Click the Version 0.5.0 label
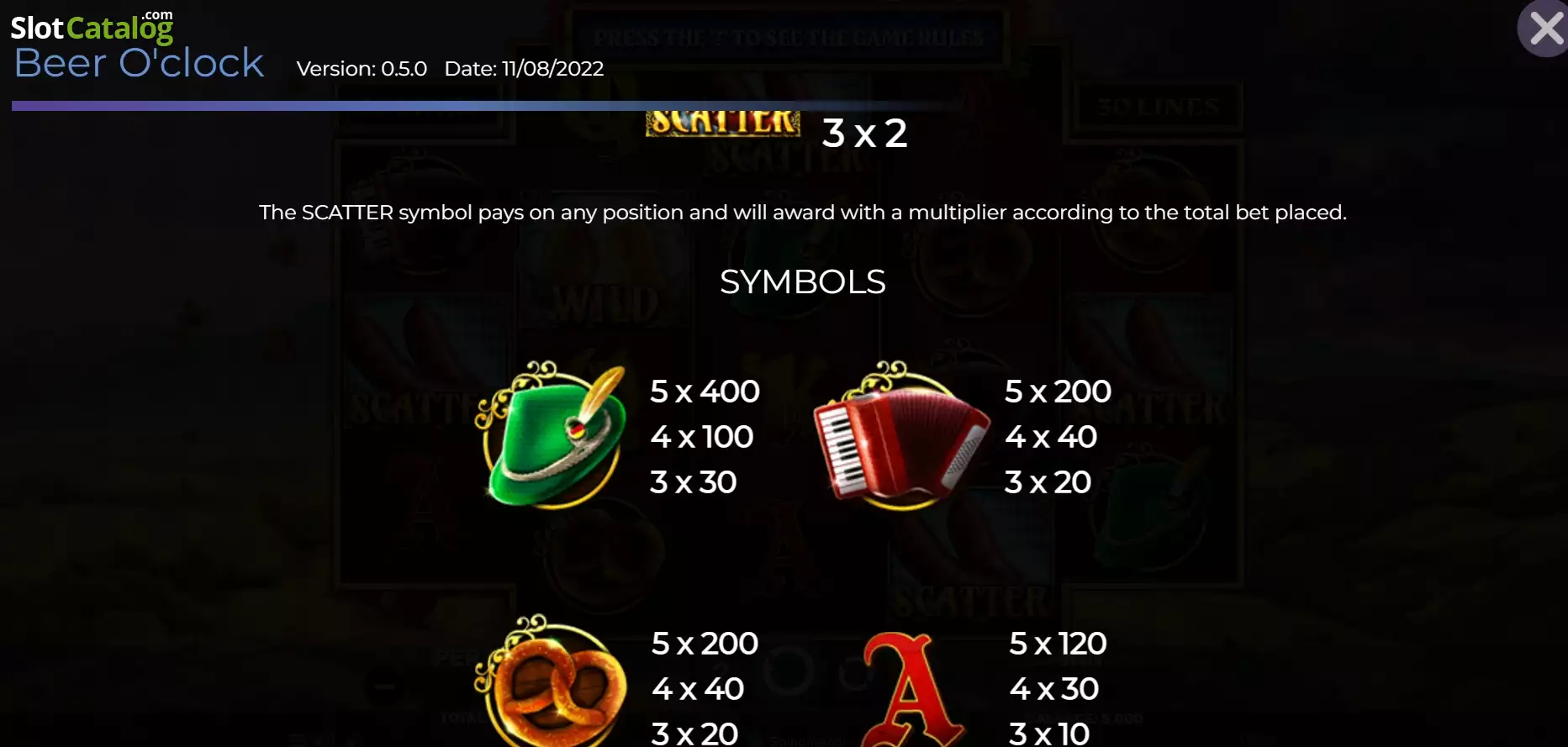Image resolution: width=1568 pixels, height=747 pixels. 362,69
